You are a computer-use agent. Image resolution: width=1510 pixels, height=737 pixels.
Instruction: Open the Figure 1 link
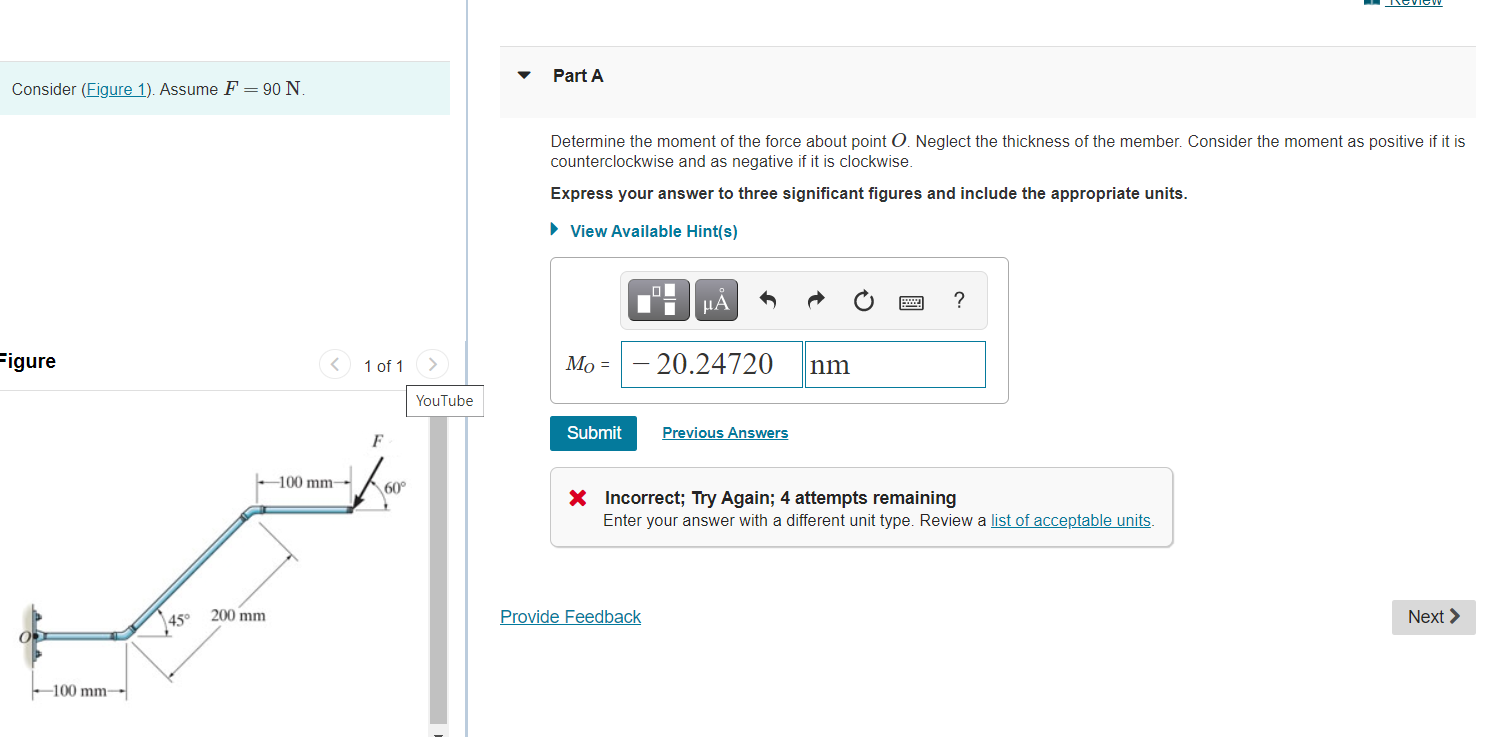pos(117,88)
